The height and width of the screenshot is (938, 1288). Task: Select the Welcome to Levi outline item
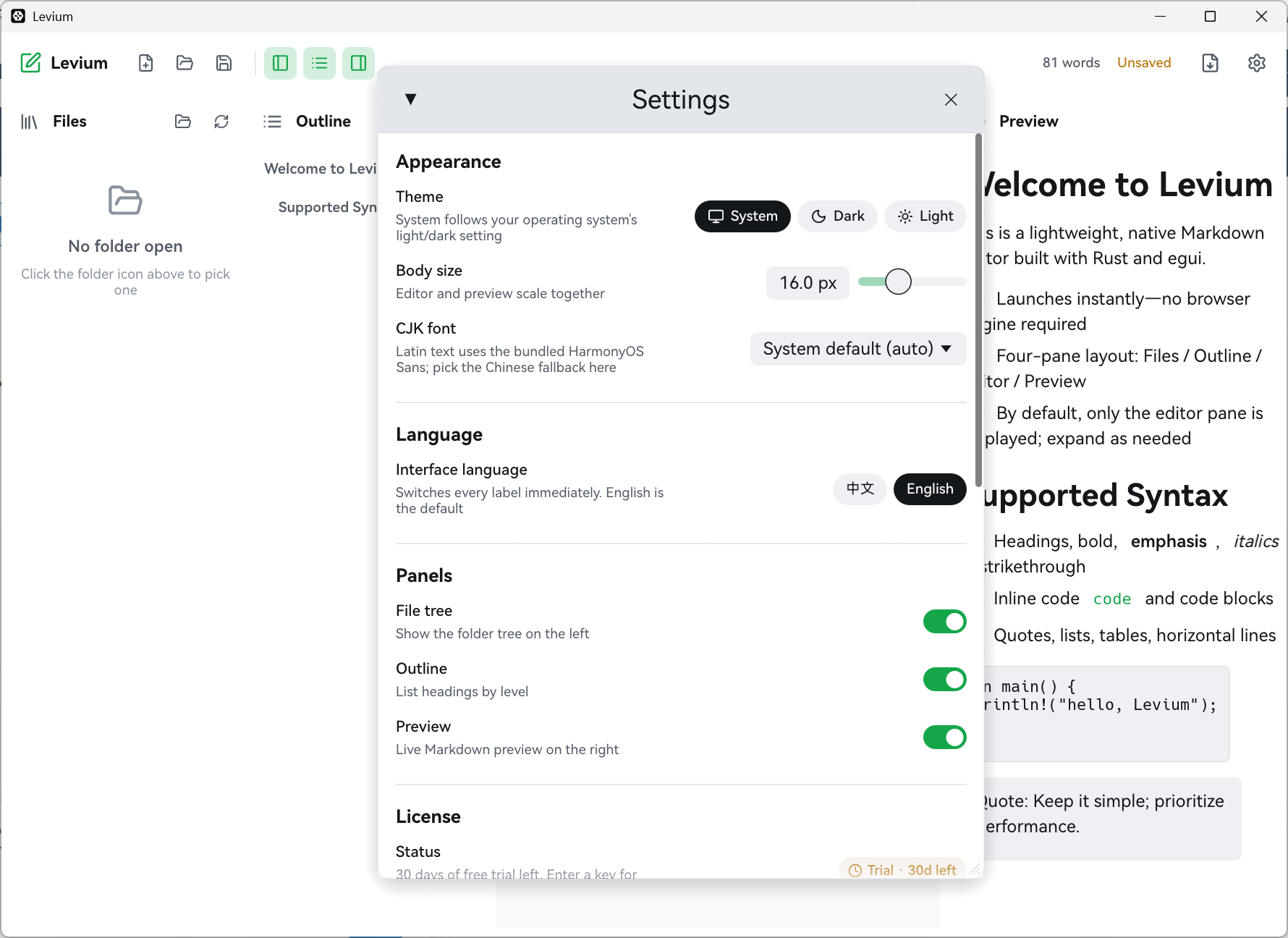(321, 169)
